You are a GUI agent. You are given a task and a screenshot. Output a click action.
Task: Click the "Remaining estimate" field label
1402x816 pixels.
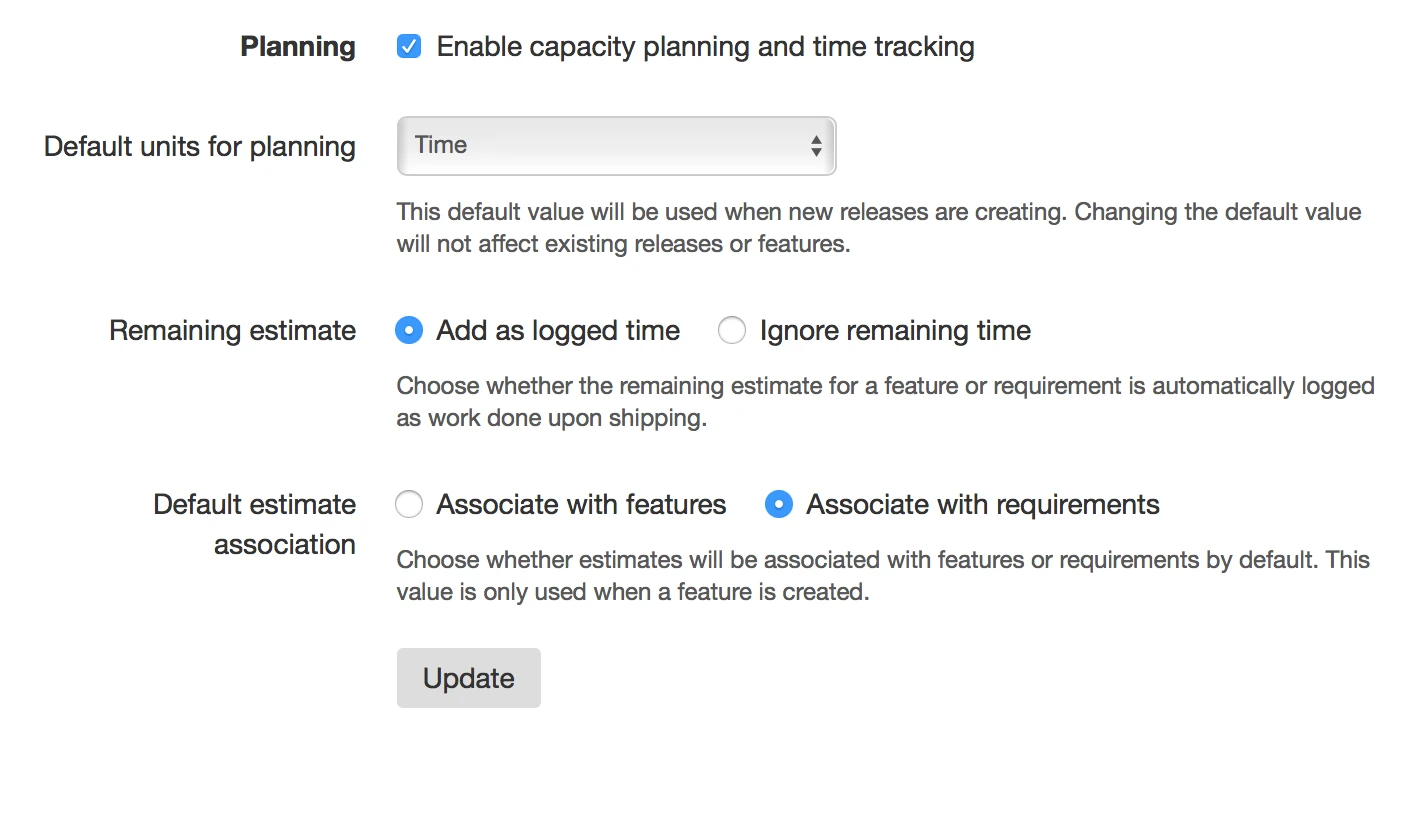pos(232,331)
